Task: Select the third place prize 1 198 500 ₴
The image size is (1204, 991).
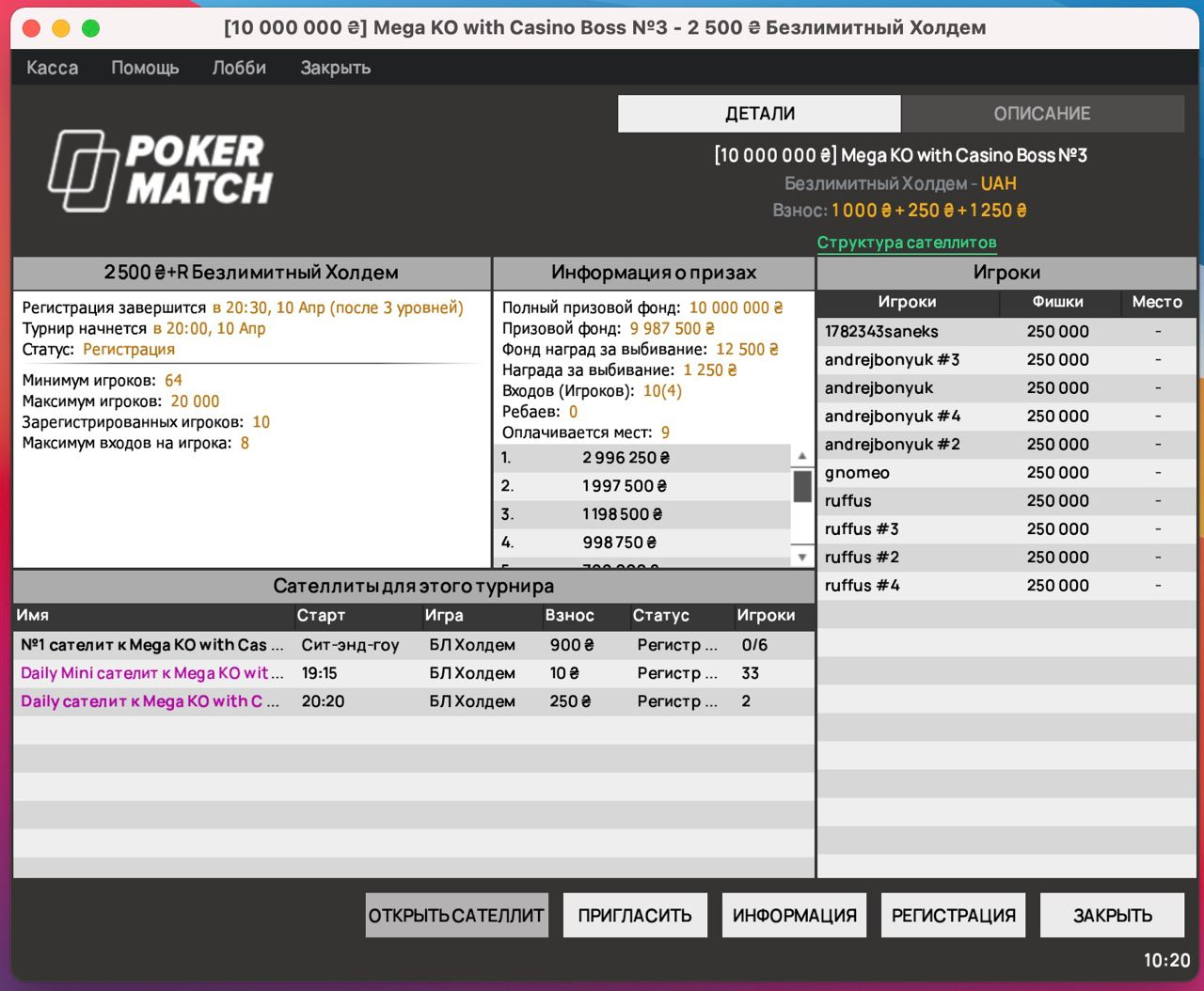Action: (642, 514)
